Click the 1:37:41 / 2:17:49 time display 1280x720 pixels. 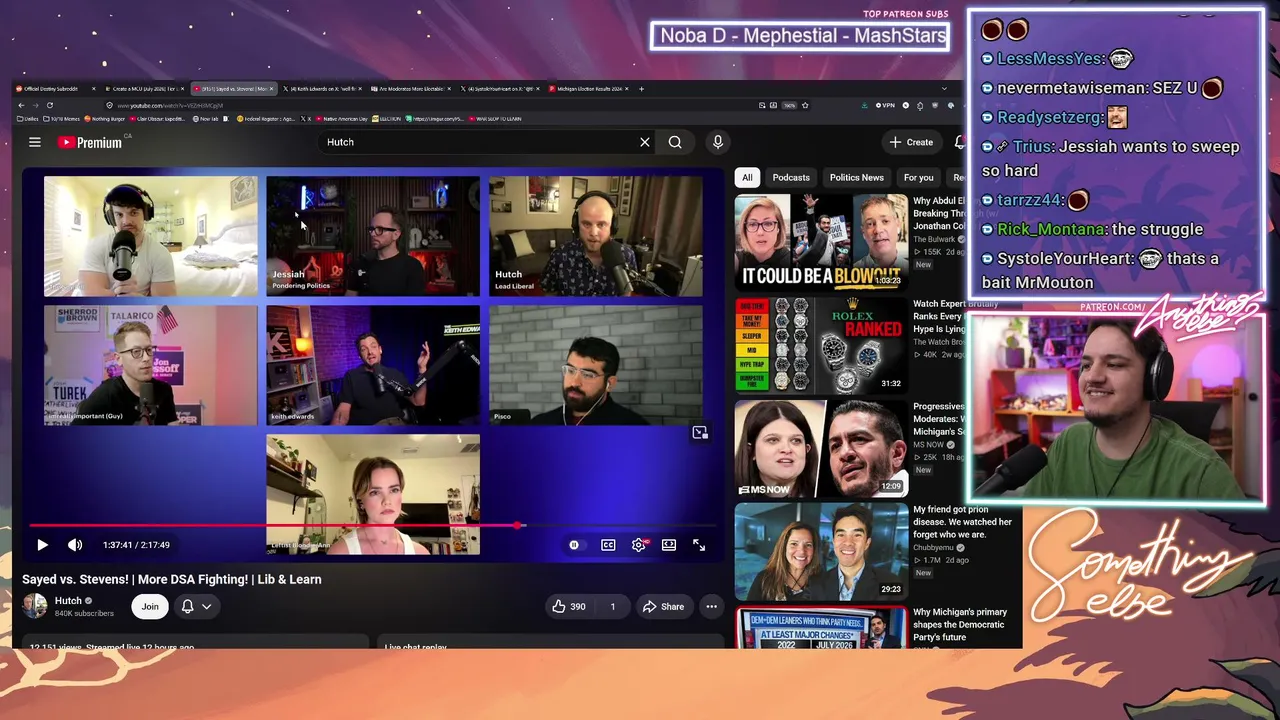tap(136, 545)
